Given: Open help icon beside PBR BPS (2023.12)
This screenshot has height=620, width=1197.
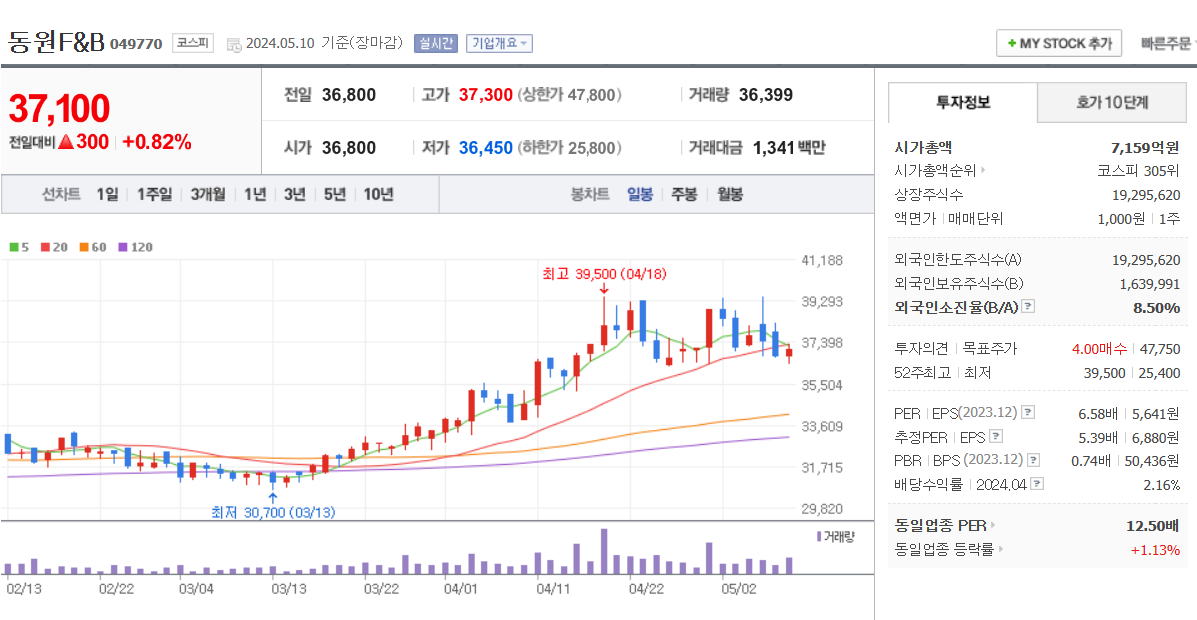Looking at the screenshot, I should (1033, 460).
